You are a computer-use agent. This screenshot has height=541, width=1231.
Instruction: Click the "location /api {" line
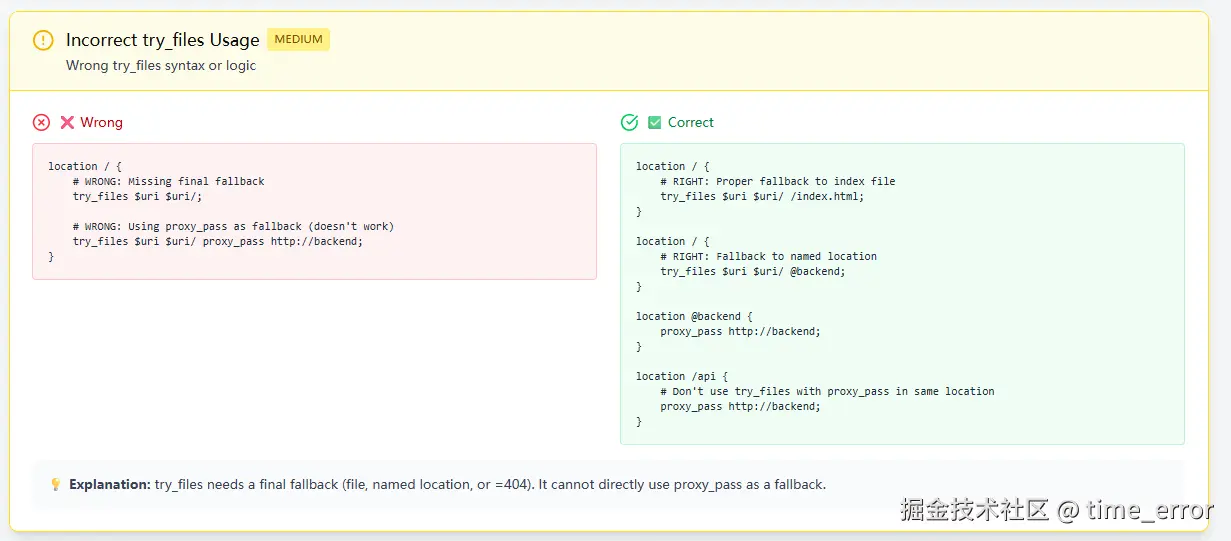pos(675,376)
